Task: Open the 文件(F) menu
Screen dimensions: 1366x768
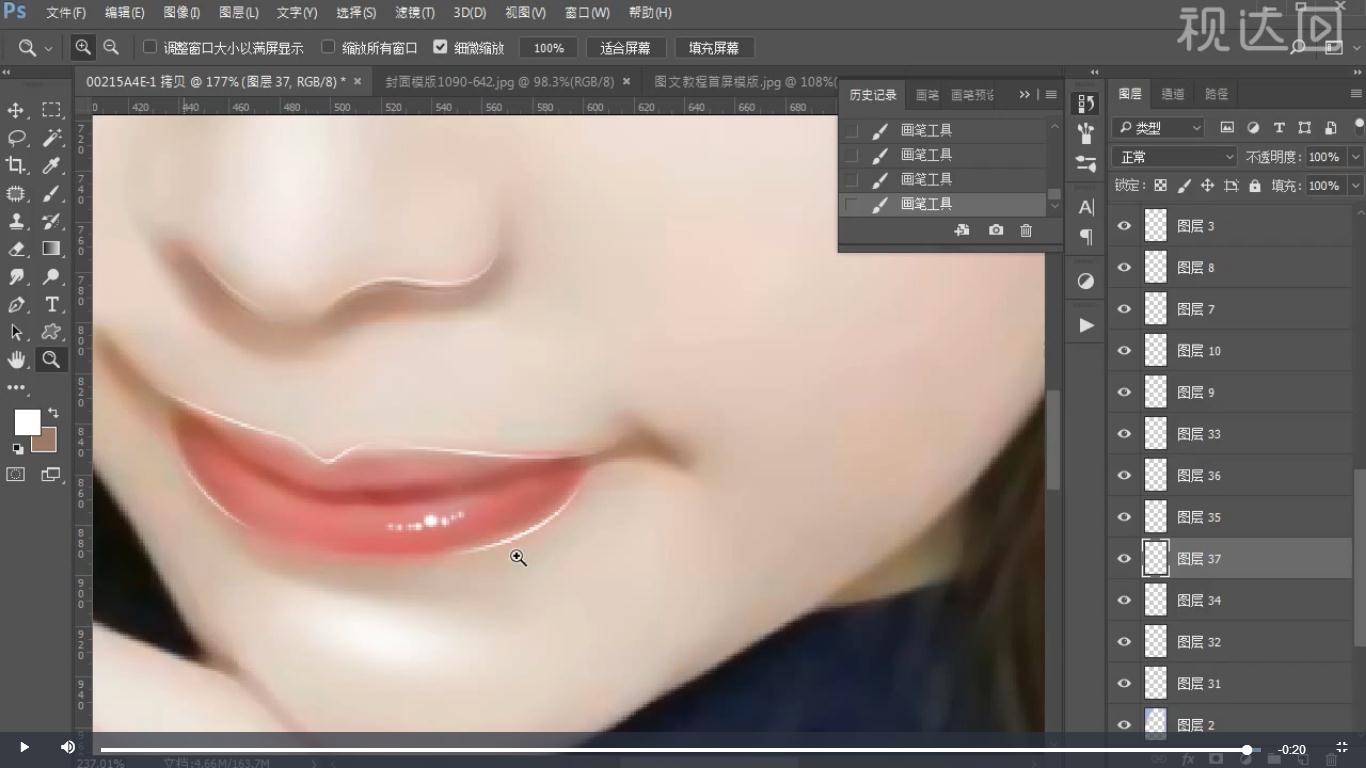Action: 66,13
